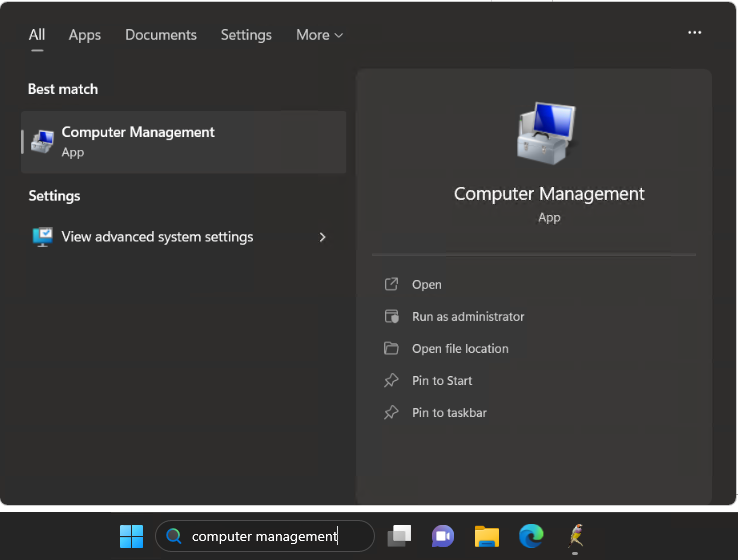Click the Pin to Start pin icon

(x=391, y=380)
